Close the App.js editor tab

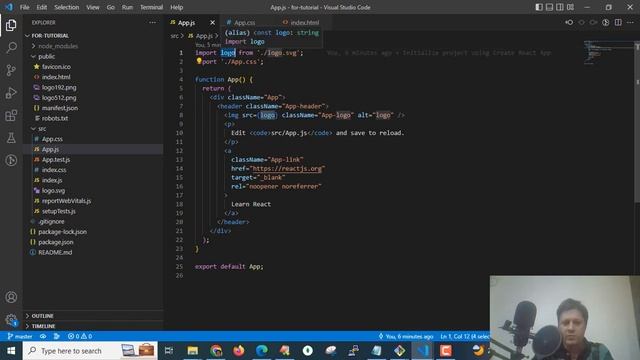coord(212,22)
